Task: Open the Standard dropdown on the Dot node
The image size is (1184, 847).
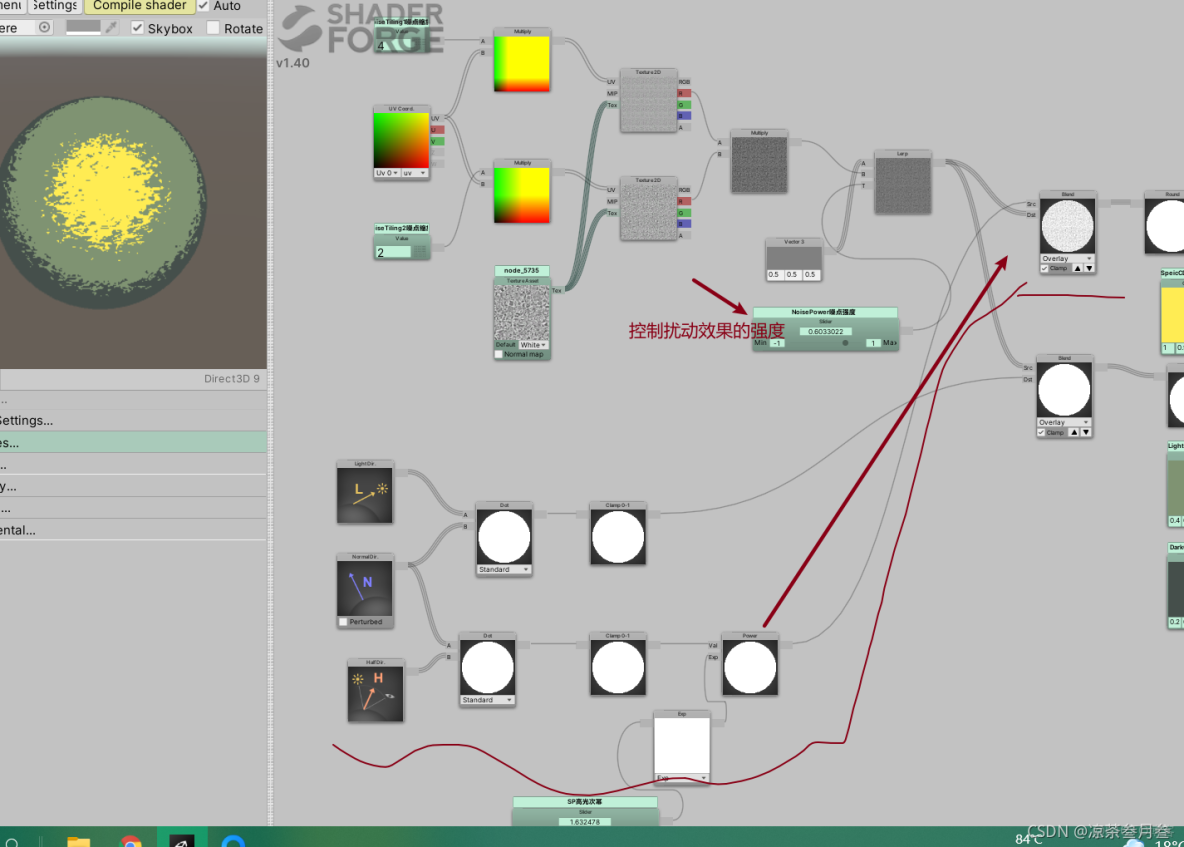Action: pyautogui.click(x=503, y=568)
